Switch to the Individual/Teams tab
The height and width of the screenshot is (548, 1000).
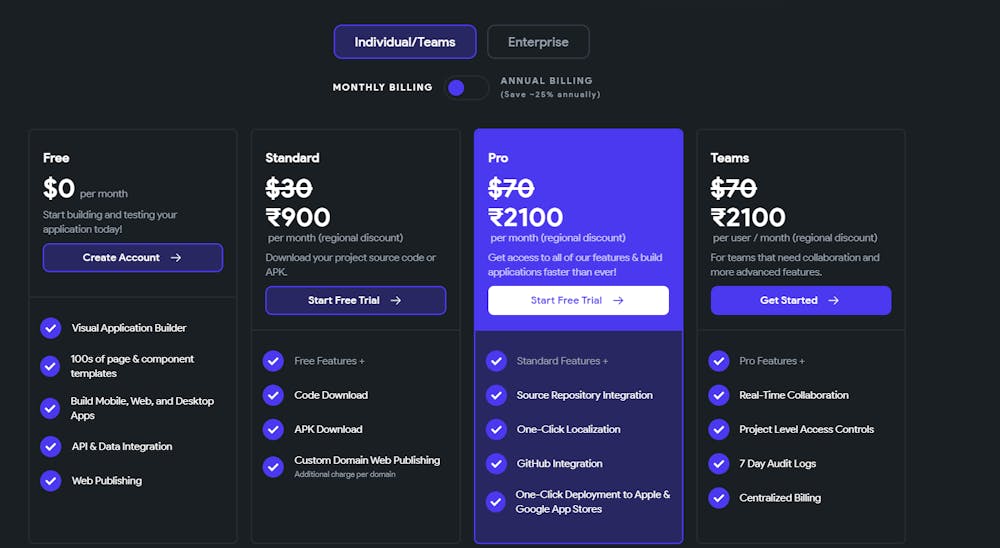coord(405,42)
